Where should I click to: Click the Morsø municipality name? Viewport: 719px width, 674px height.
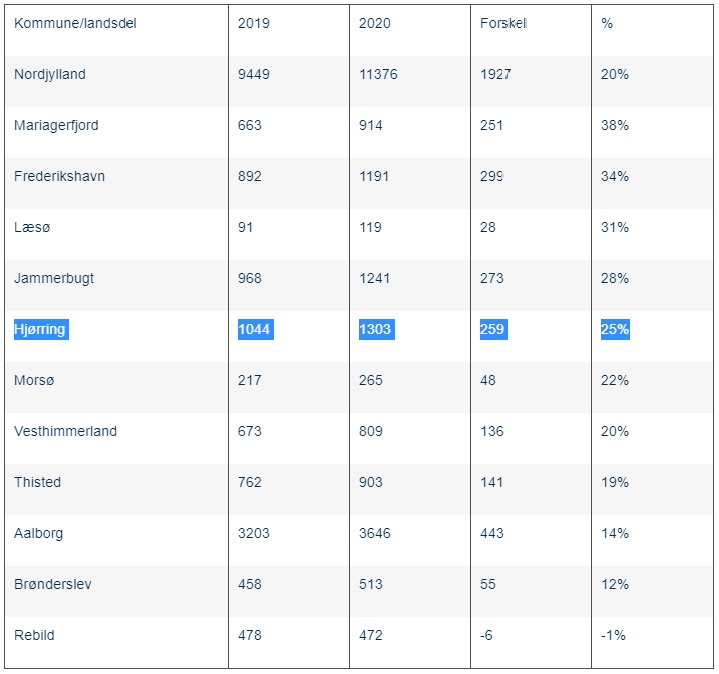36,380
